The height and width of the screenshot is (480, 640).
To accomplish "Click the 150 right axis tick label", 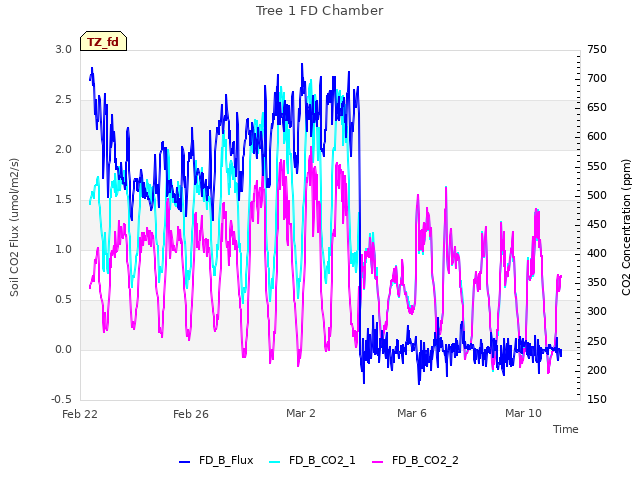I will pyautogui.click(x=597, y=399).
